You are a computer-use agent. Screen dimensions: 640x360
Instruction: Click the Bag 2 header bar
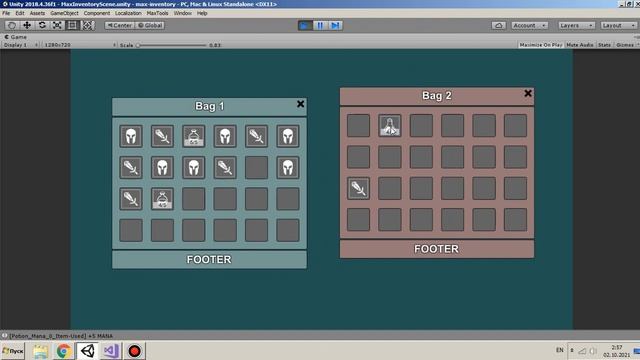pyautogui.click(x=437, y=96)
